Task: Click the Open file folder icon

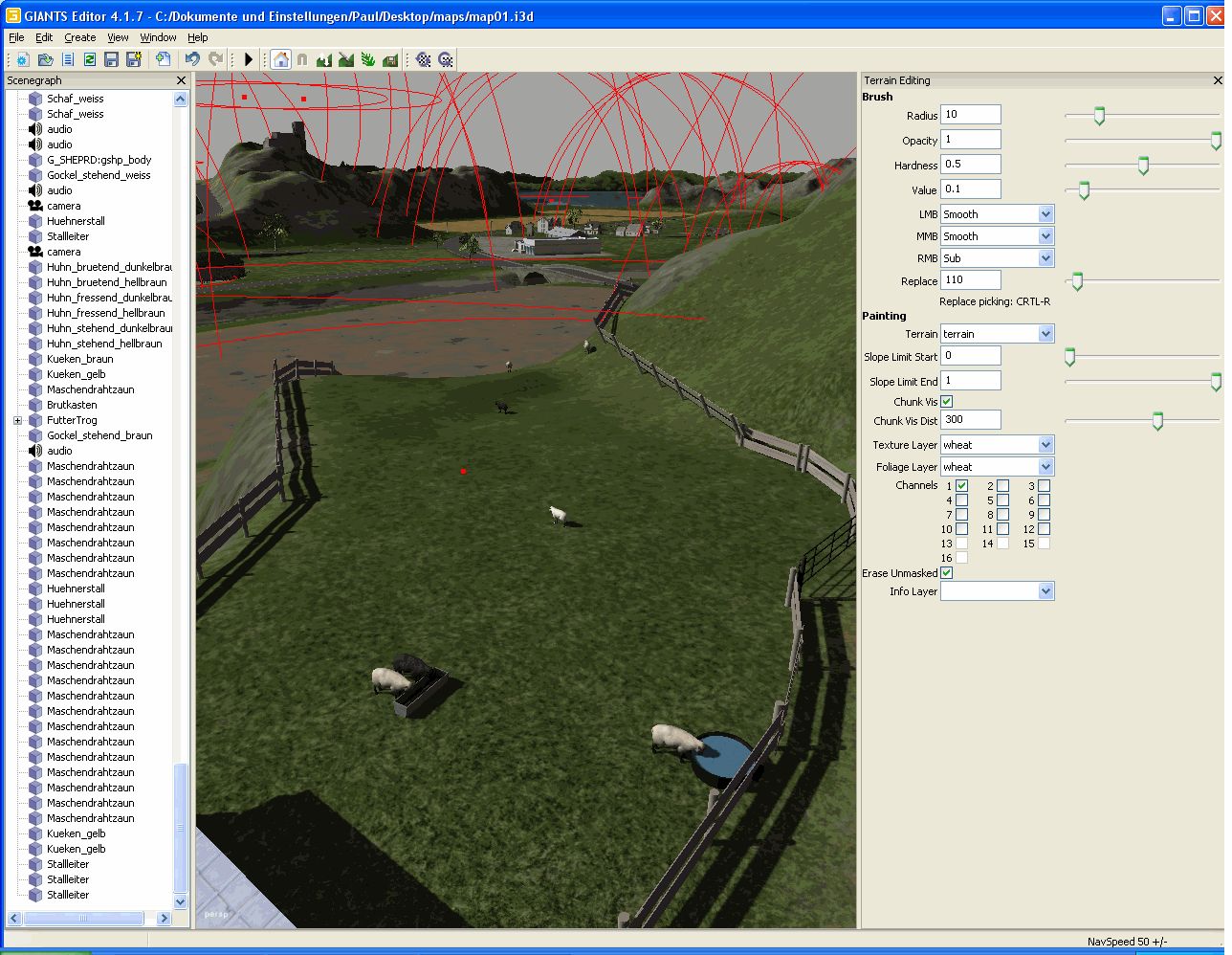Action: point(45,59)
